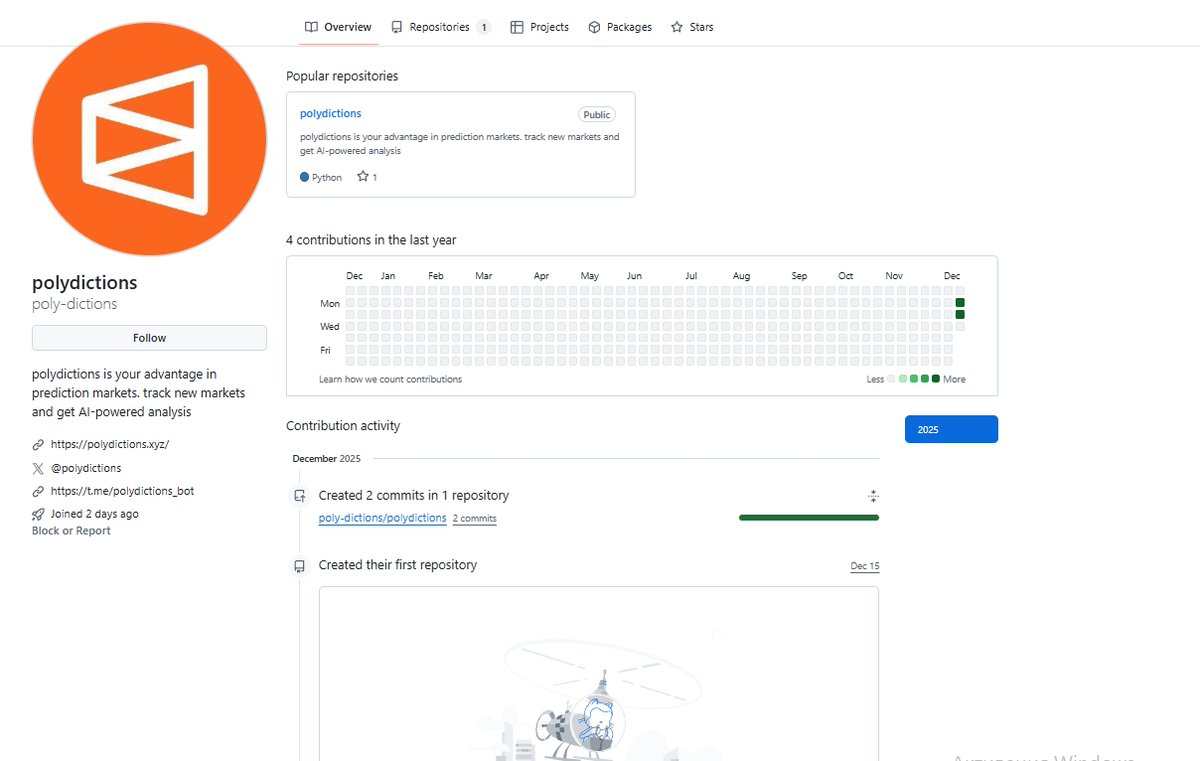
Task: Click the Python language color dot
Action: [305, 177]
